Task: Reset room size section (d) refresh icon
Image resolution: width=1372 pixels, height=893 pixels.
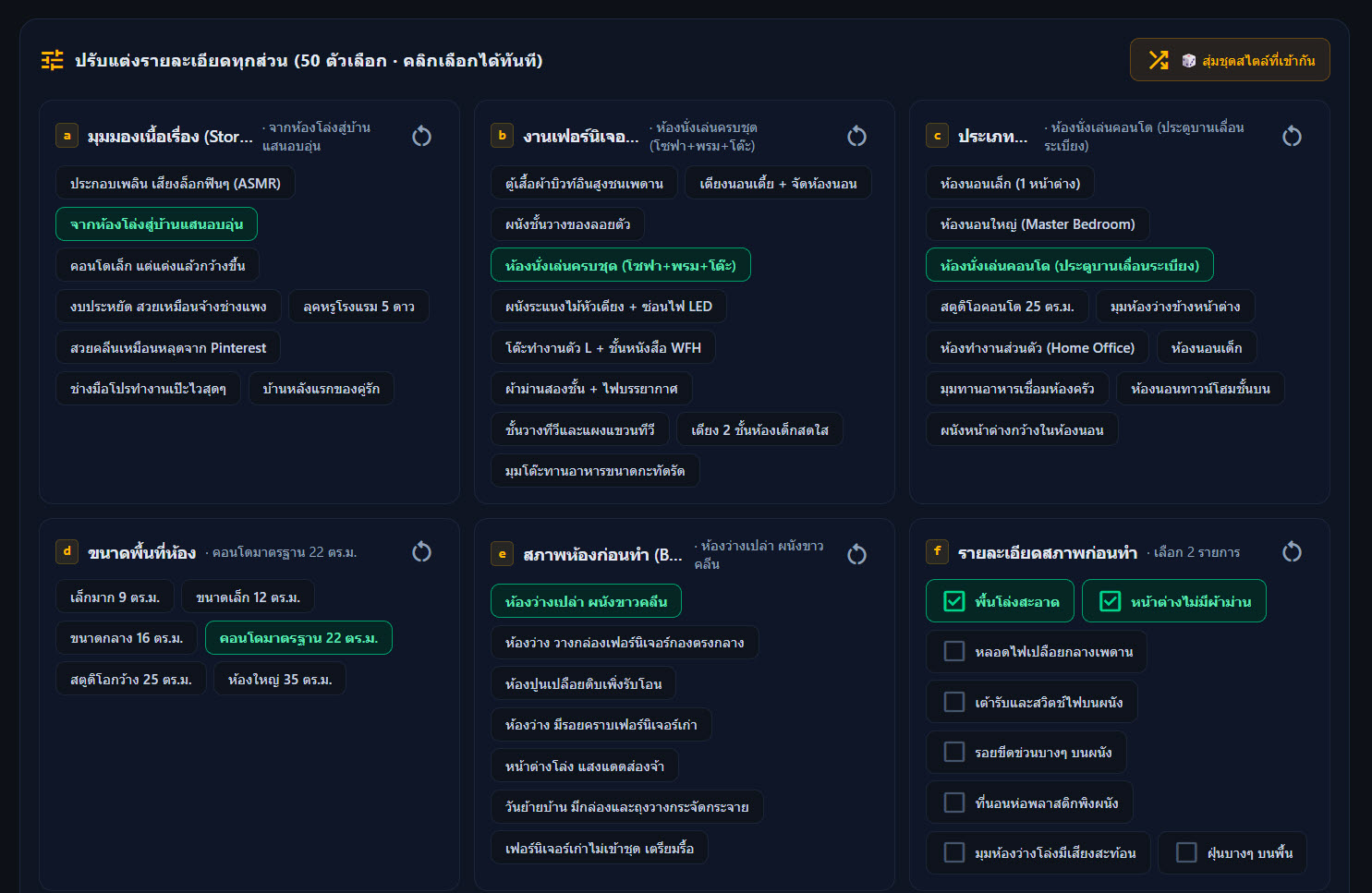Action: (421, 552)
